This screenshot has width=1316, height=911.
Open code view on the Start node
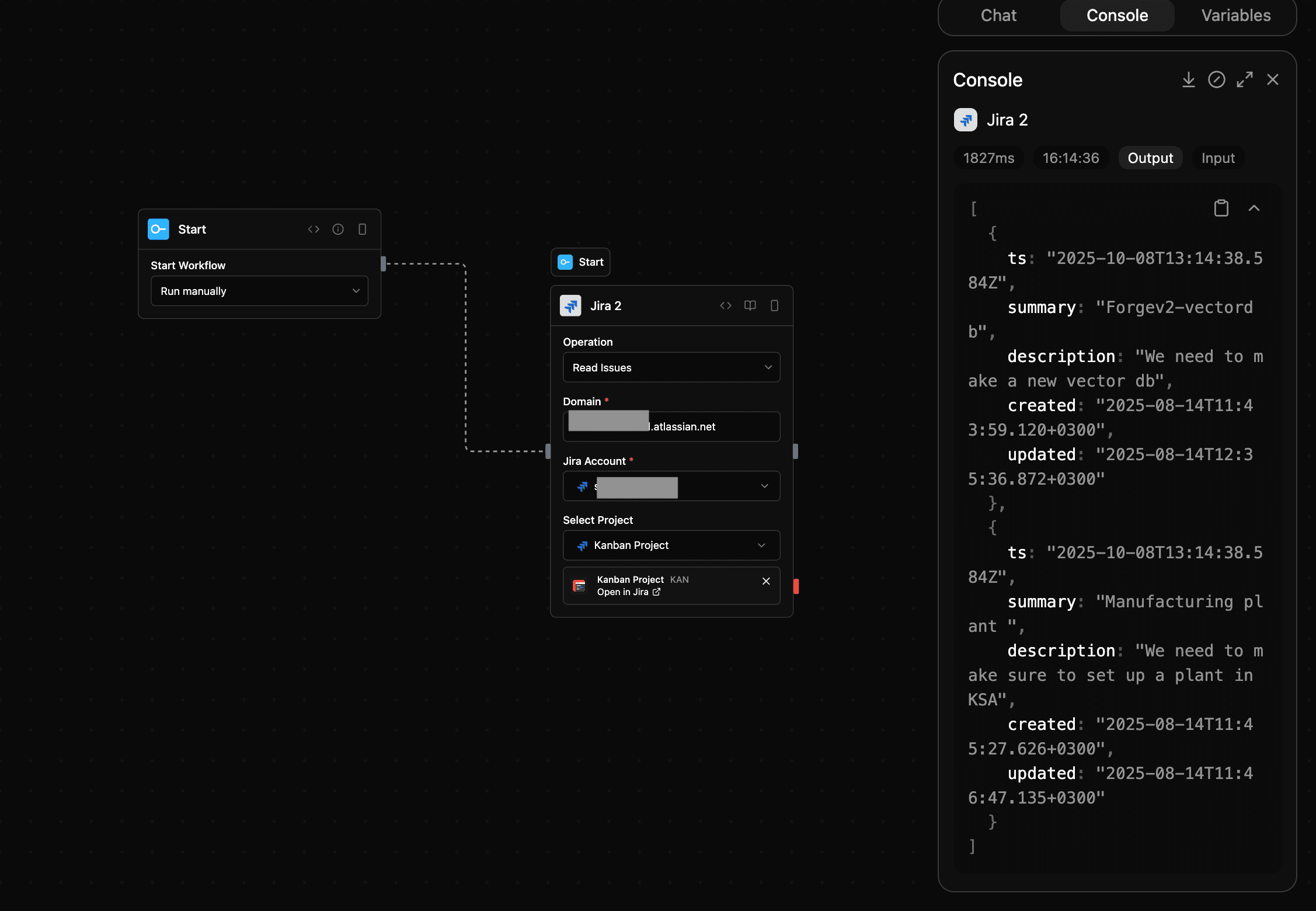[x=314, y=229]
